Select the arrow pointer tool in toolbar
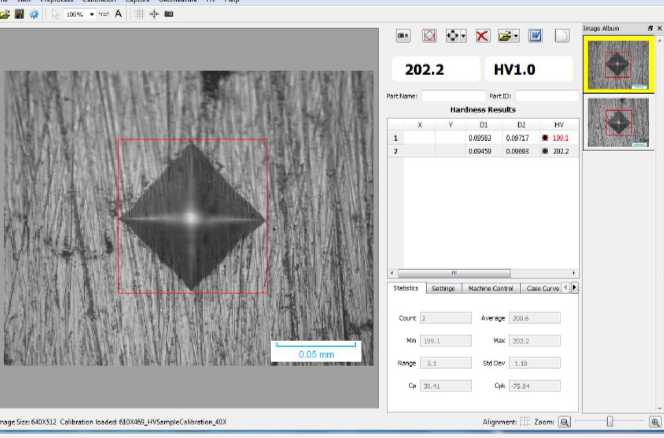Image resolution: width=664 pixels, height=438 pixels. (55, 14)
